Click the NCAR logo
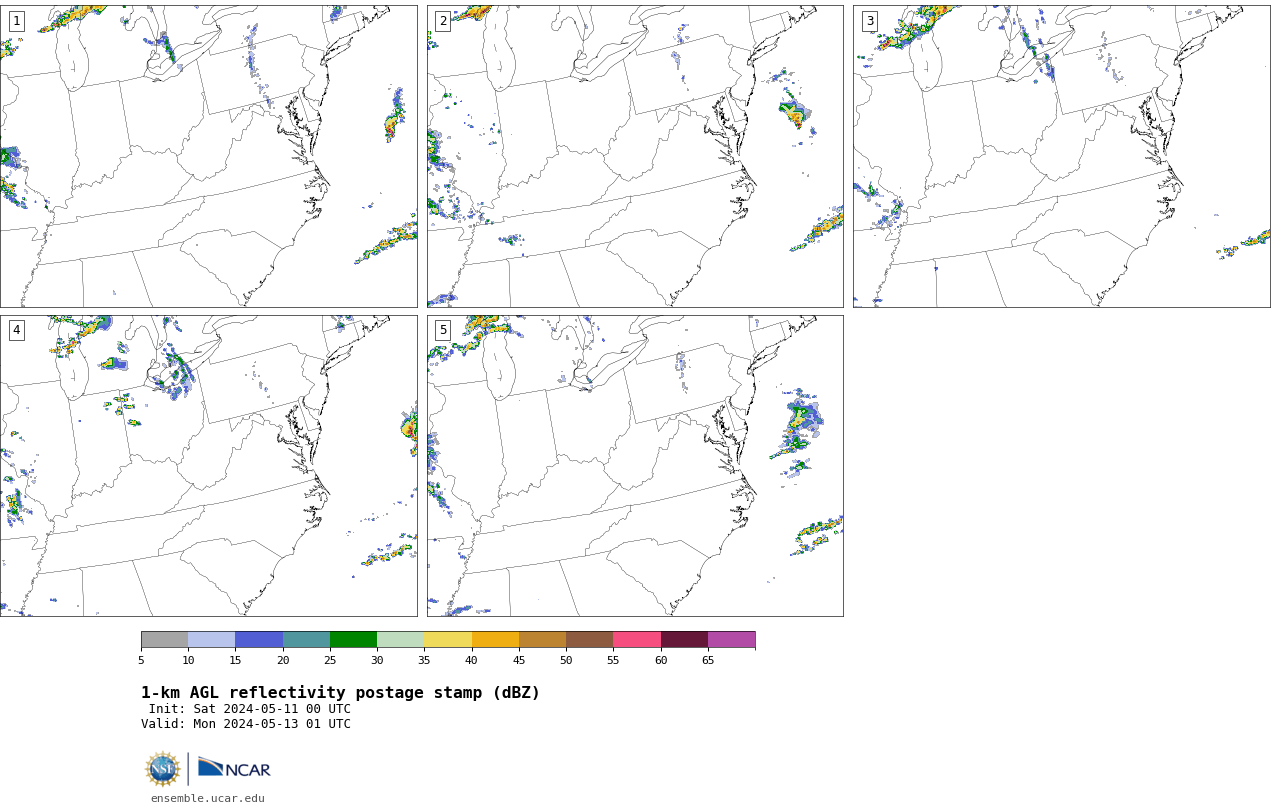The height and width of the screenshot is (809, 1280). coord(234,768)
